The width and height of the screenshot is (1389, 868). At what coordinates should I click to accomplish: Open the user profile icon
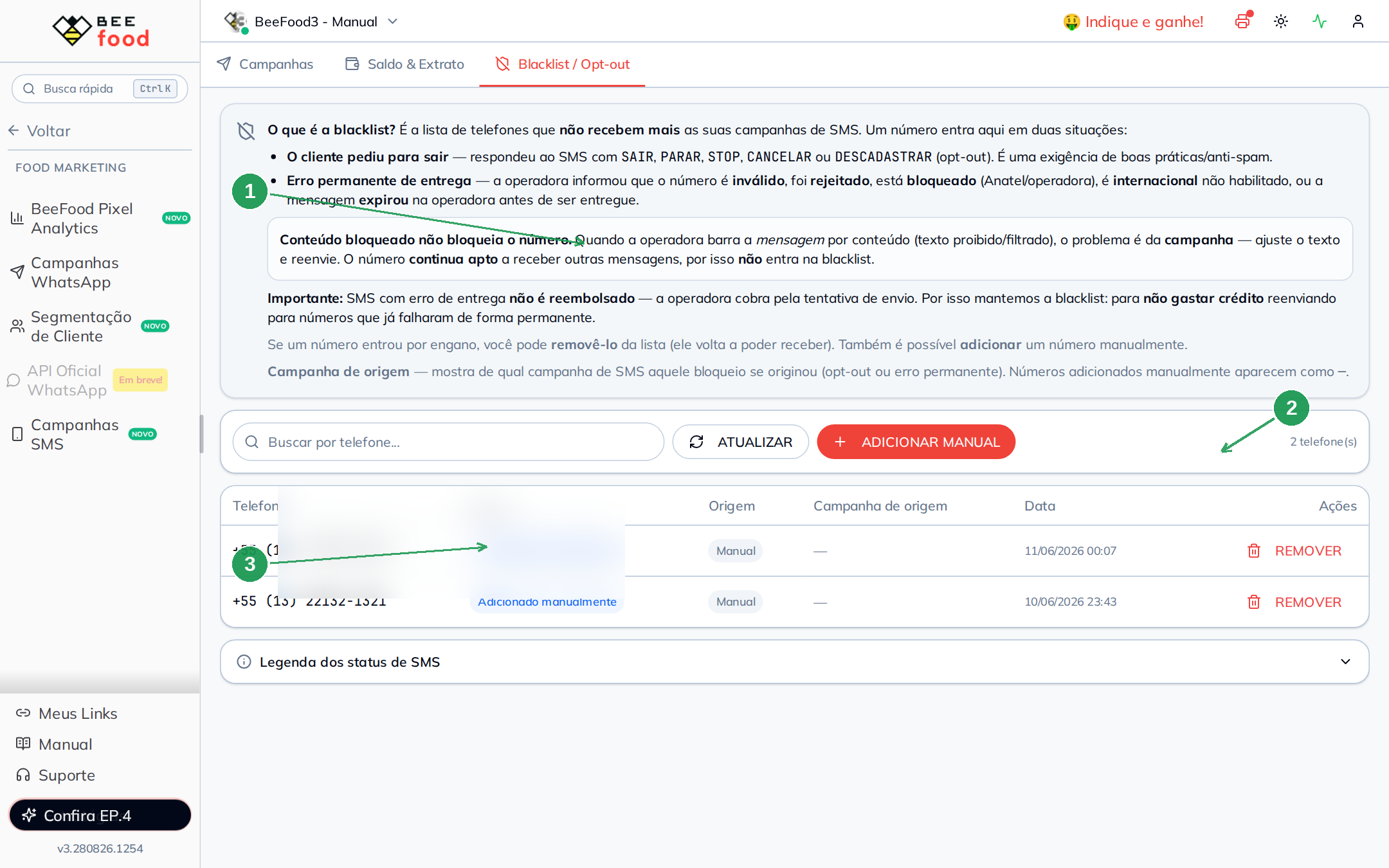(1358, 22)
